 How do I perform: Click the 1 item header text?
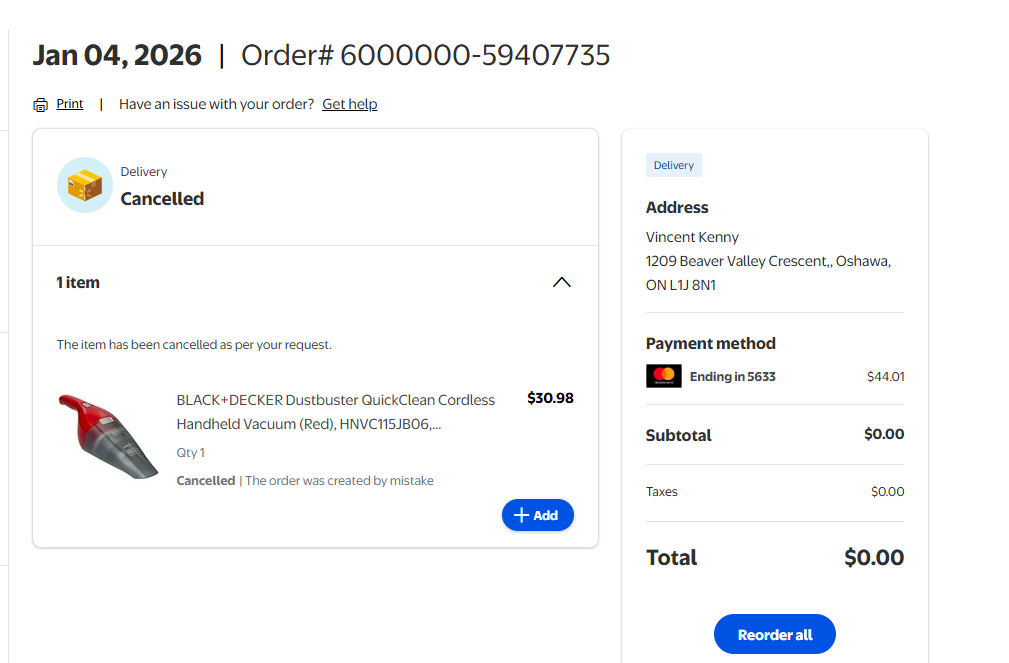[x=78, y=283]
